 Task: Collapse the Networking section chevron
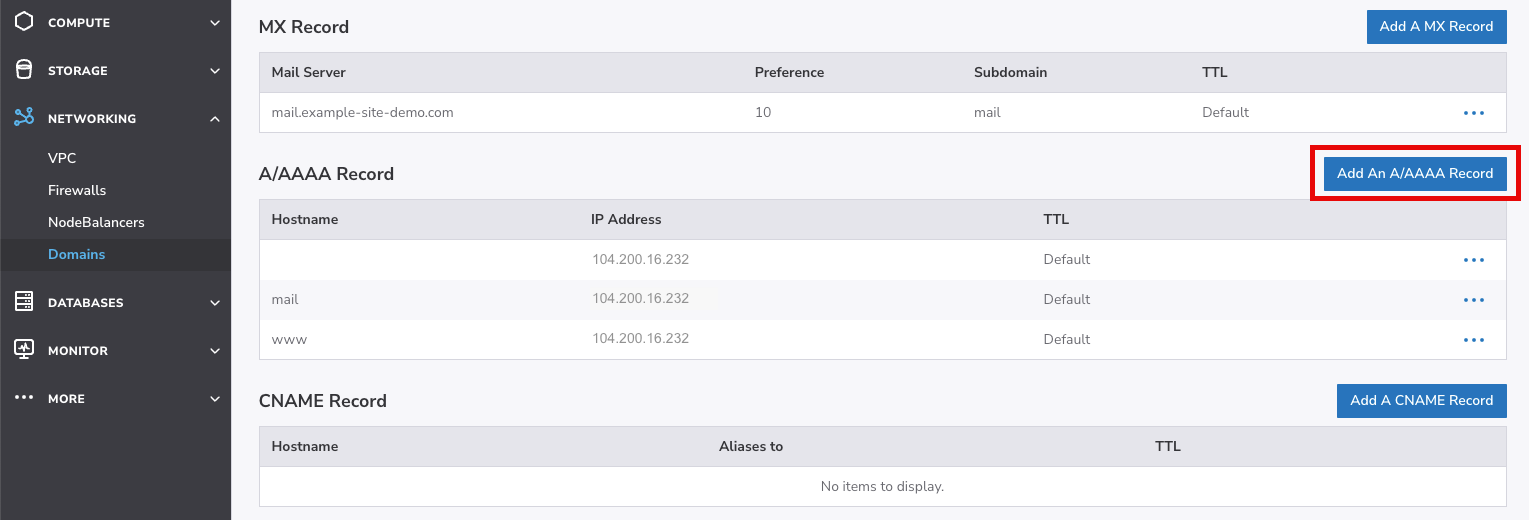pos(215,119)
